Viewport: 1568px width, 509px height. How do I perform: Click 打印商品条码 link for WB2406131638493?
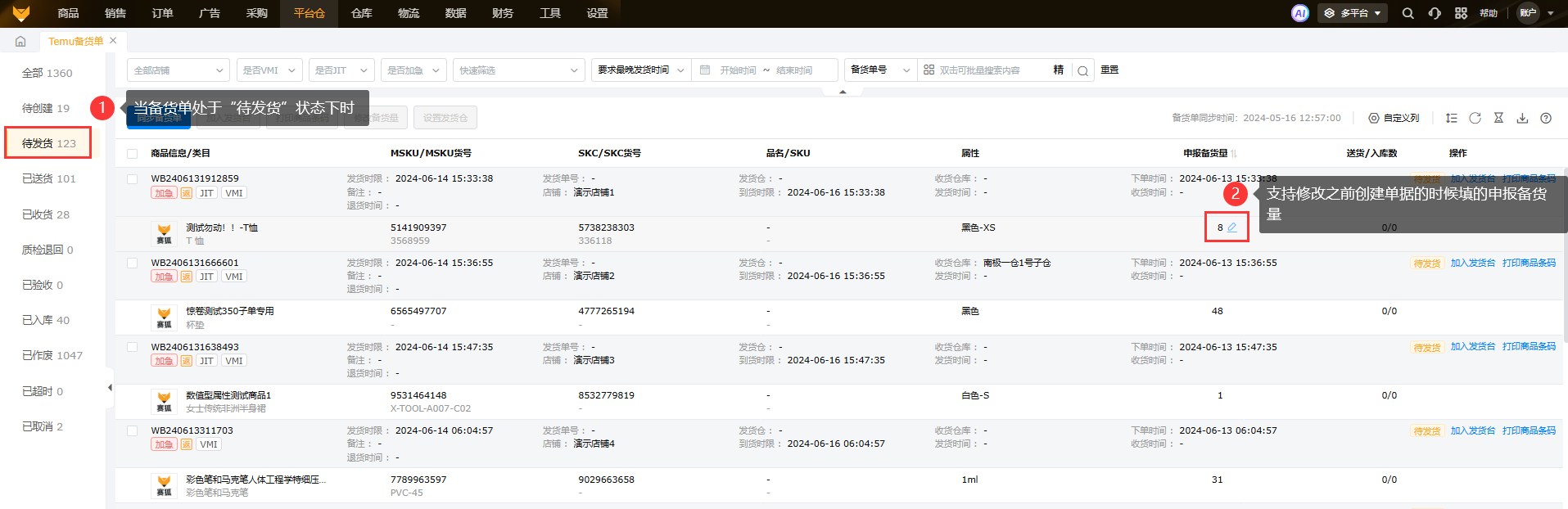click(x=1529, y=347)
